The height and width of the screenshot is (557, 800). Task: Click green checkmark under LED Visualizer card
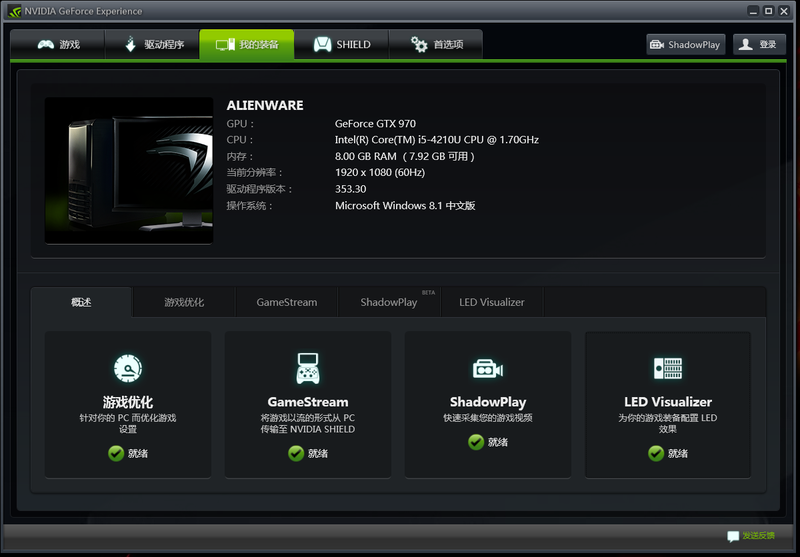pyautogui.click(x=656, y=453)
